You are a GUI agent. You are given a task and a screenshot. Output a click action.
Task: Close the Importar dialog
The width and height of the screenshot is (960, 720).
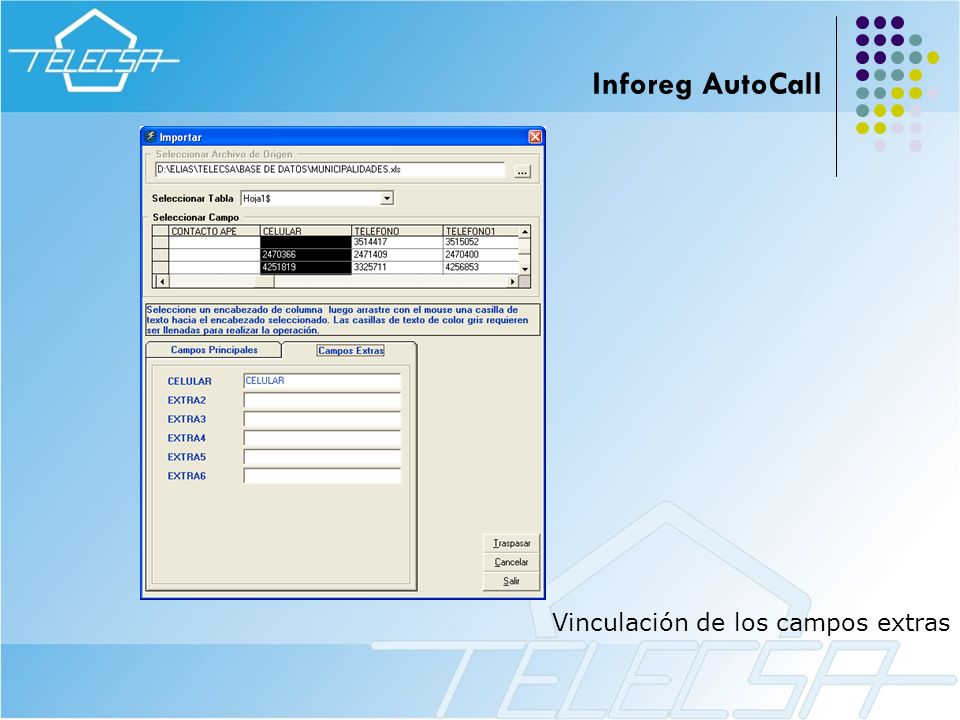[x=534, y=137]
